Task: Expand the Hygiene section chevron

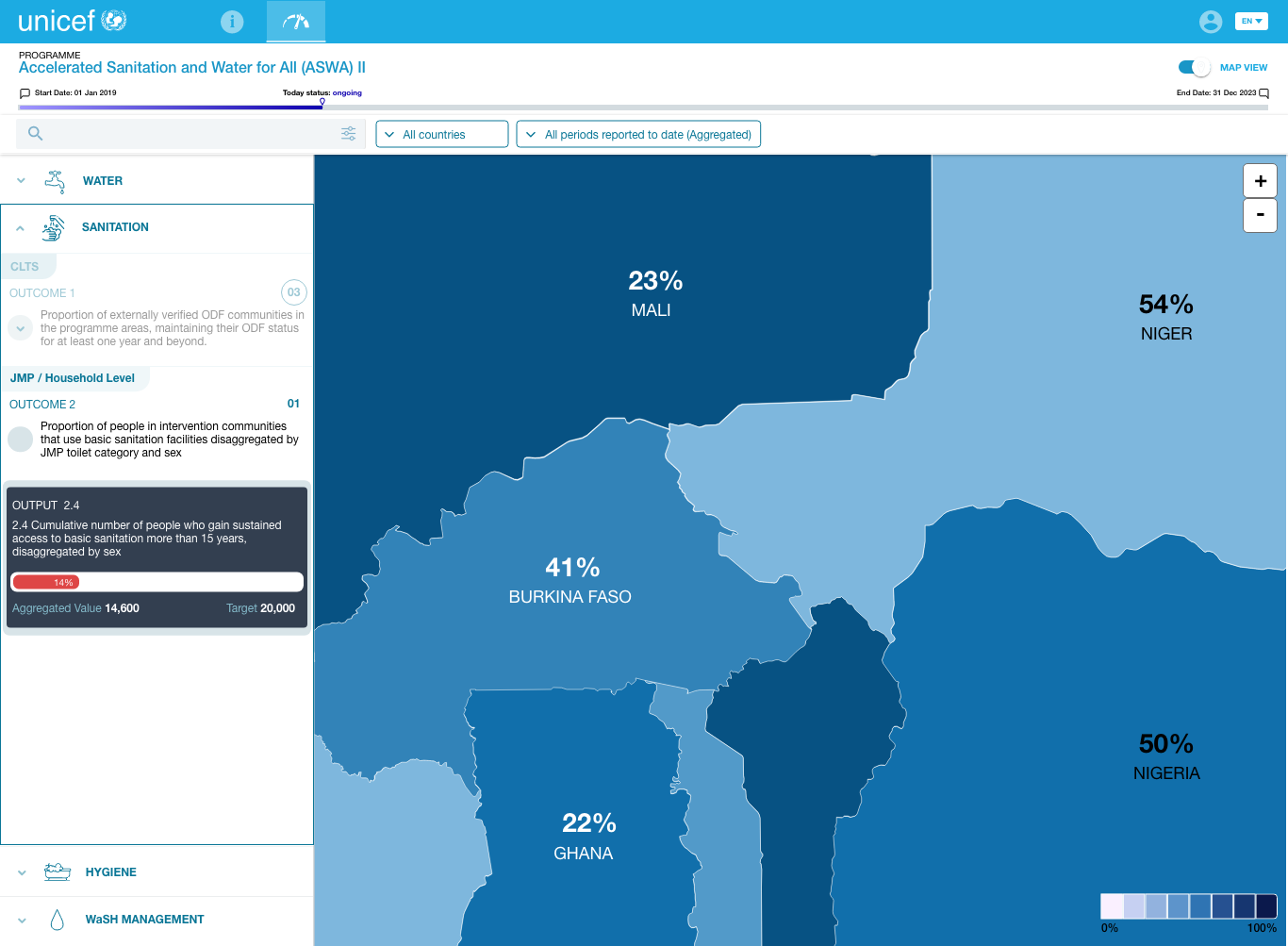Action: pyautogui.click(x=22, y=872)
